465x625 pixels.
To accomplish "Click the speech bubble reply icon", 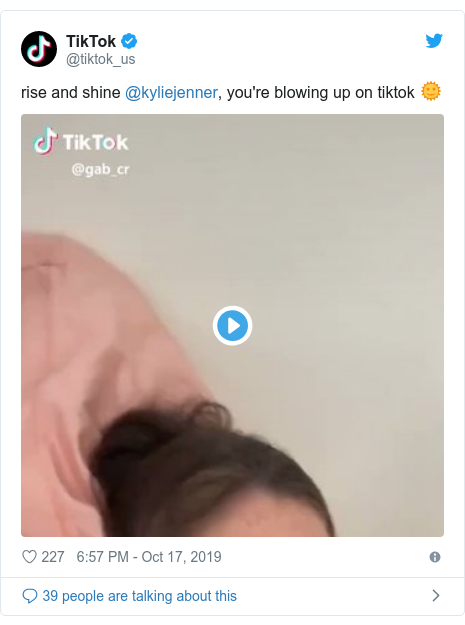I will 29,596.
